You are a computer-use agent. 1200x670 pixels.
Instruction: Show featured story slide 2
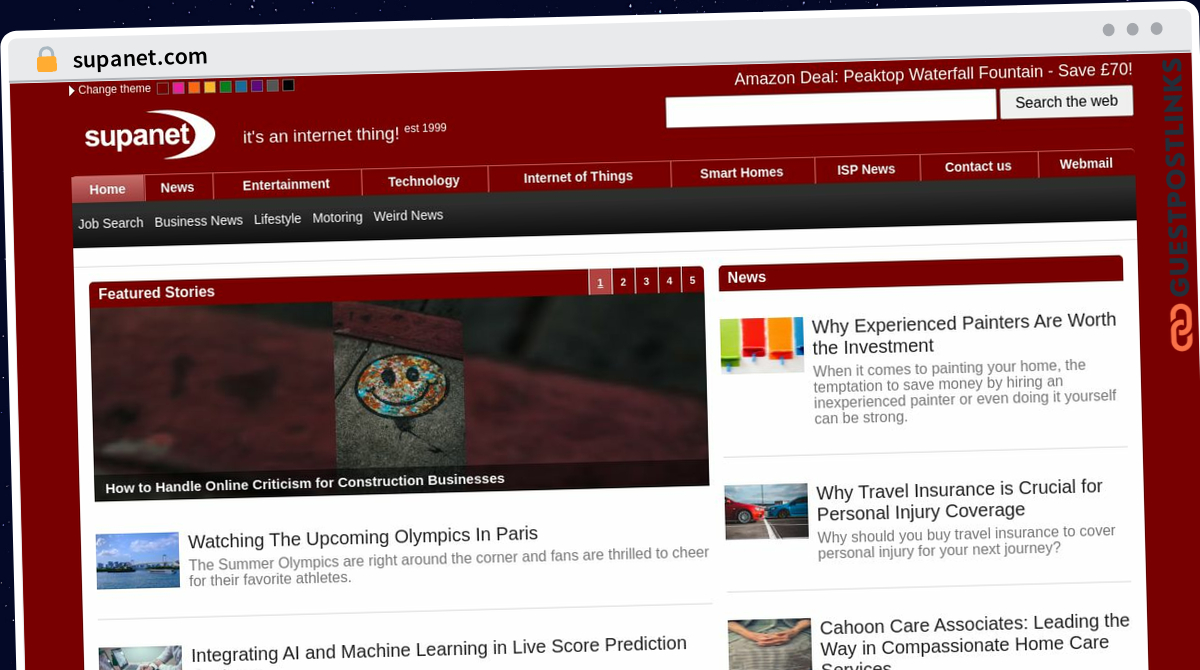[623, 281]
